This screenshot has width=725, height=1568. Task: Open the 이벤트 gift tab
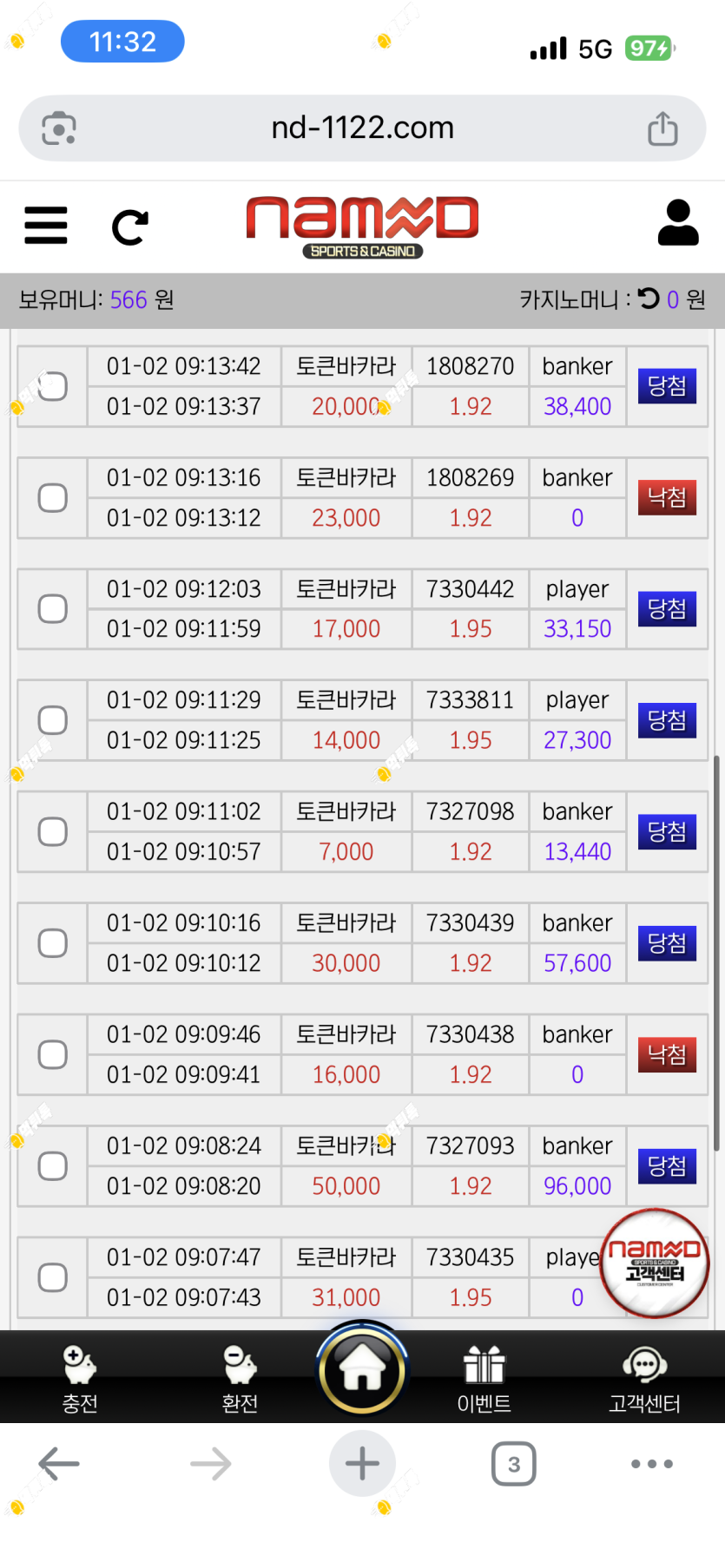pos(484,1380)
